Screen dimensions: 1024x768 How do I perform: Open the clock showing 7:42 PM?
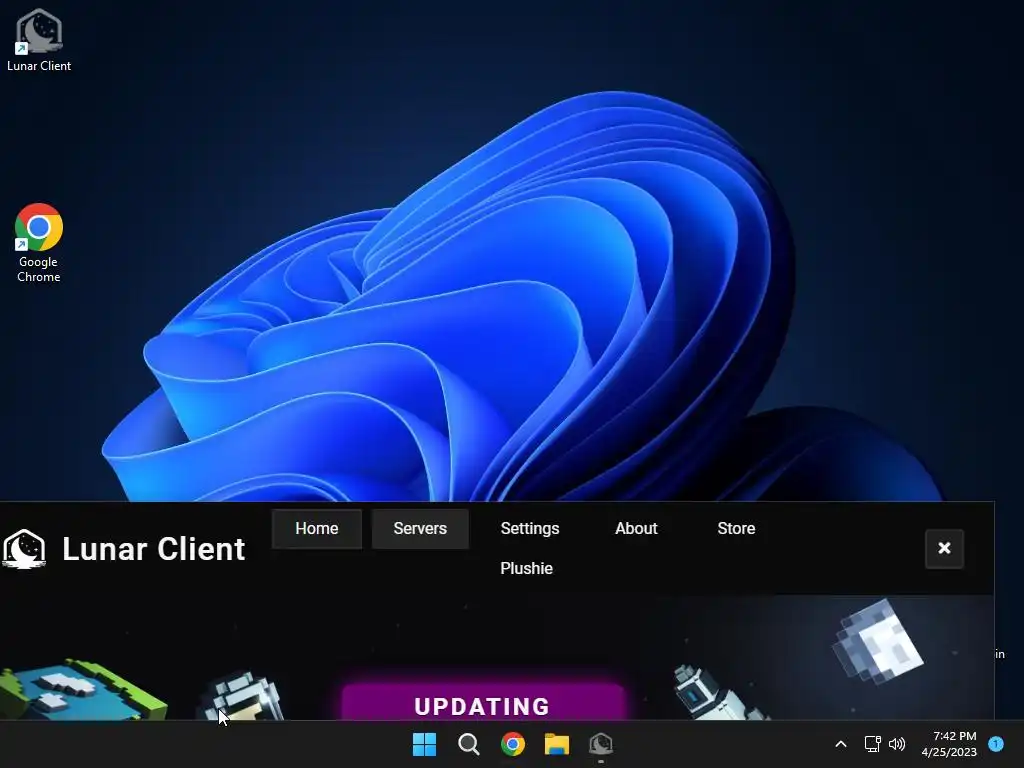tap(949, 744)
